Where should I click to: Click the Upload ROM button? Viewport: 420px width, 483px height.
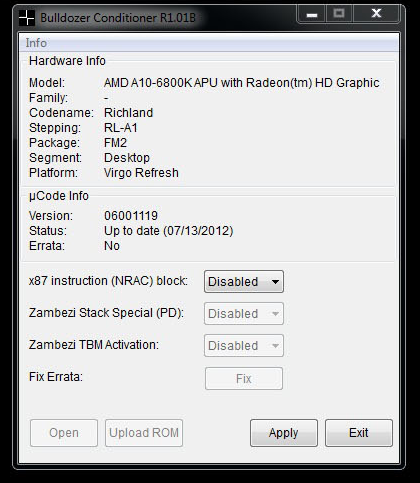144,433
